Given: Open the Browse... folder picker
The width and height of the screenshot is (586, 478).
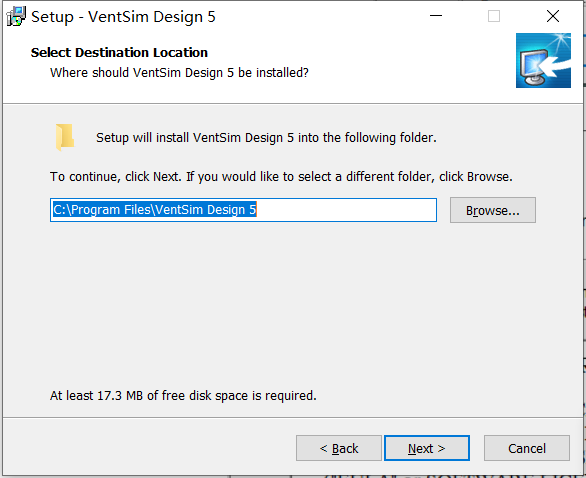Looking at the screenshot, I should pos(493,210).
